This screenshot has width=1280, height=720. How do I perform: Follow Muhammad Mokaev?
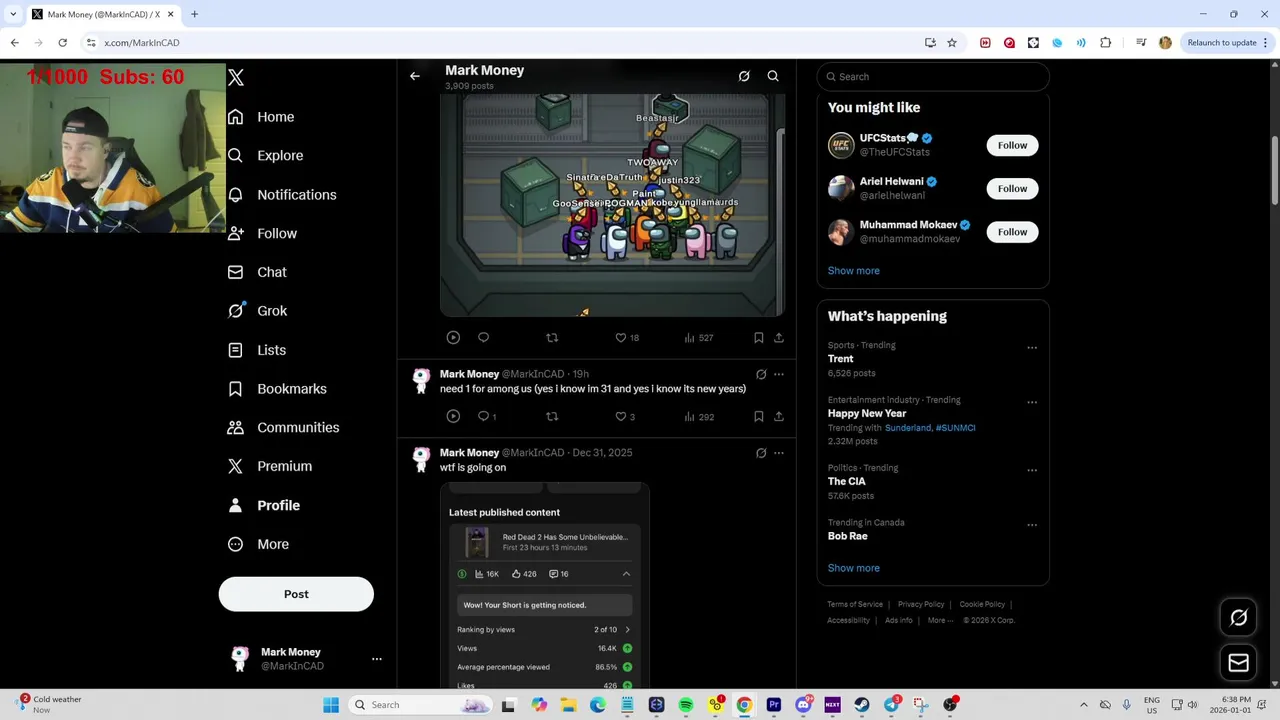(1012, 232)
